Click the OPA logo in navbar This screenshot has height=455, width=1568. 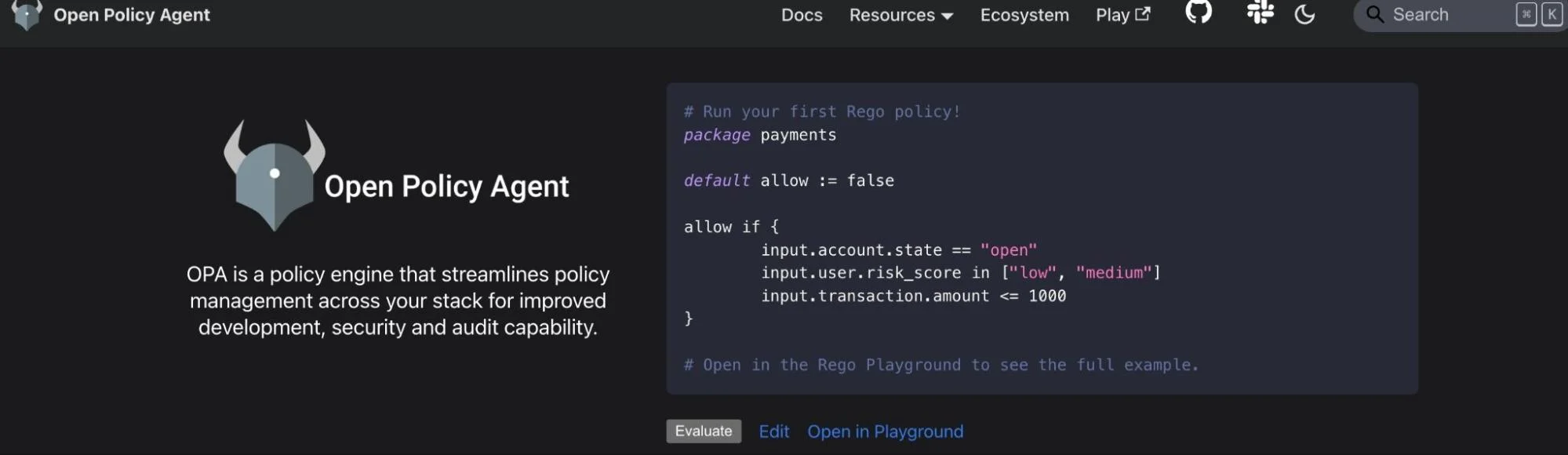pyautogui.click(x=27, y=15)
